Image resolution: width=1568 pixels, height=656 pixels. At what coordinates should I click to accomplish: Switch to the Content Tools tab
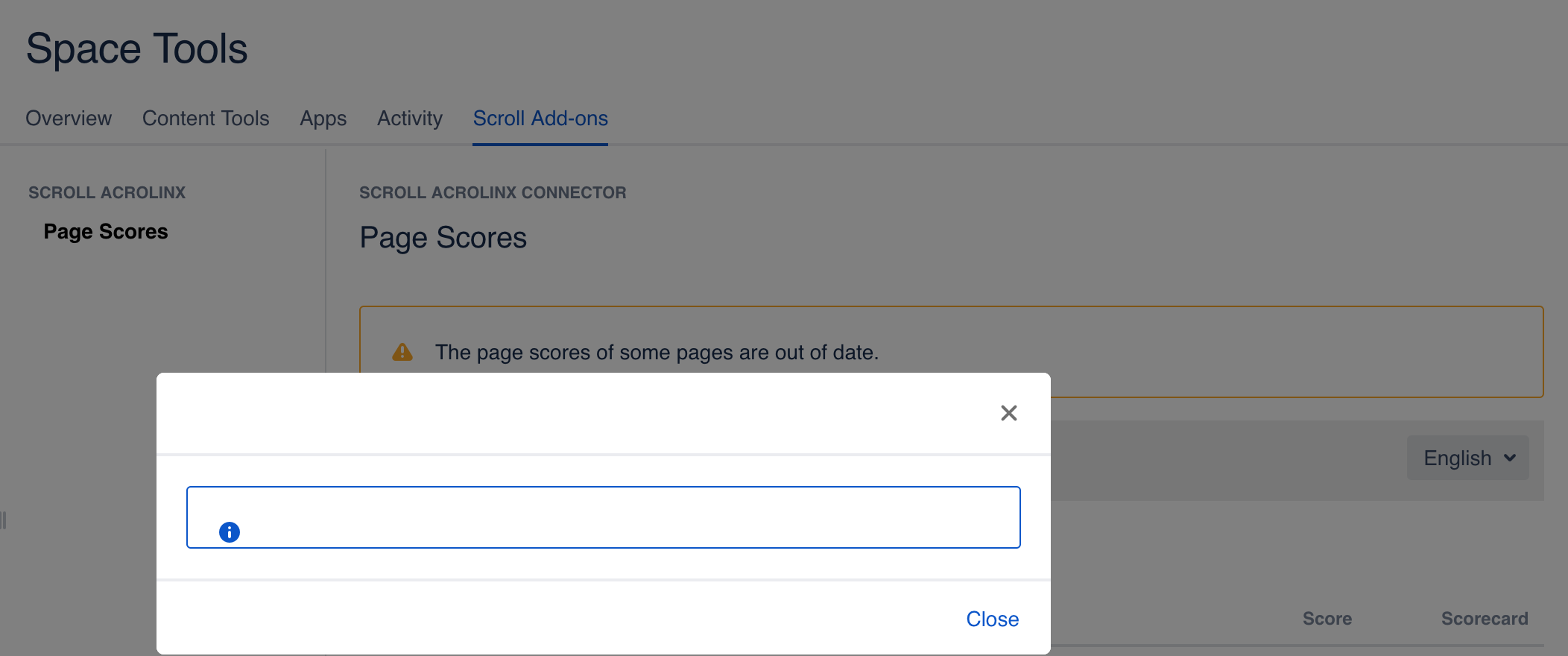coord(206,119)
